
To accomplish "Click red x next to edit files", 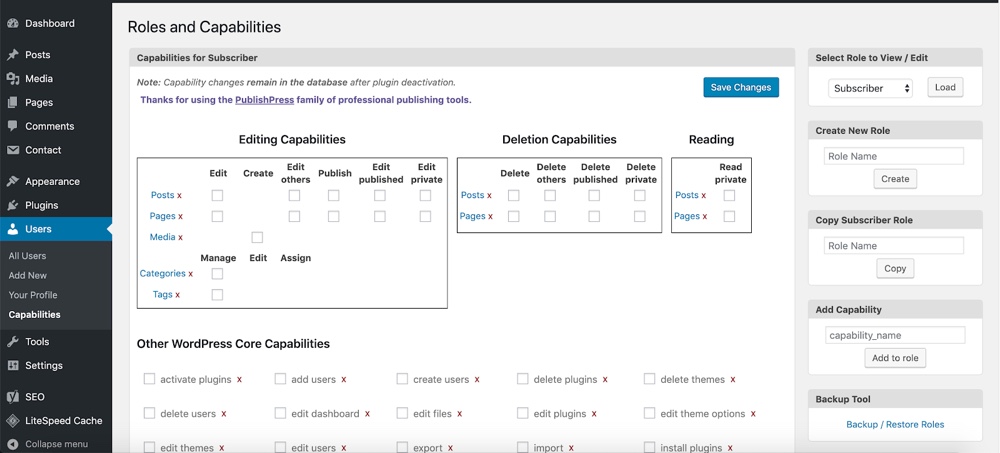I will [459, 414].
